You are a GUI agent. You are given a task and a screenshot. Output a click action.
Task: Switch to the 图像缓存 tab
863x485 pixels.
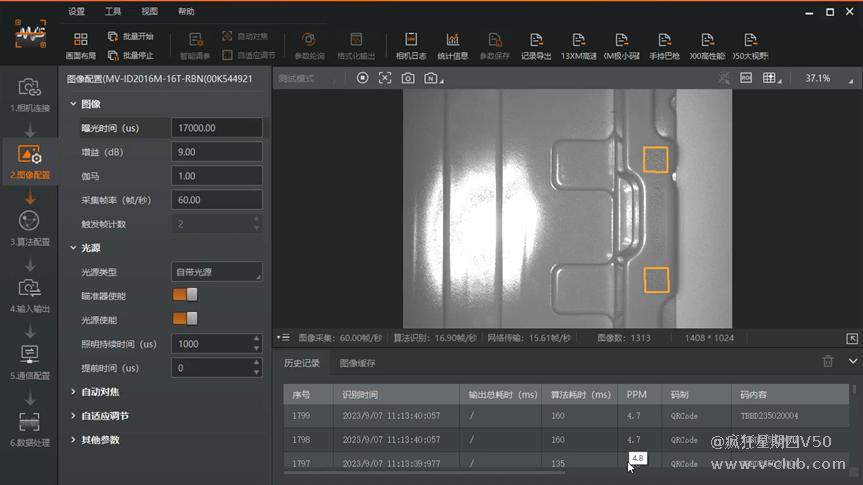[357, 363]
